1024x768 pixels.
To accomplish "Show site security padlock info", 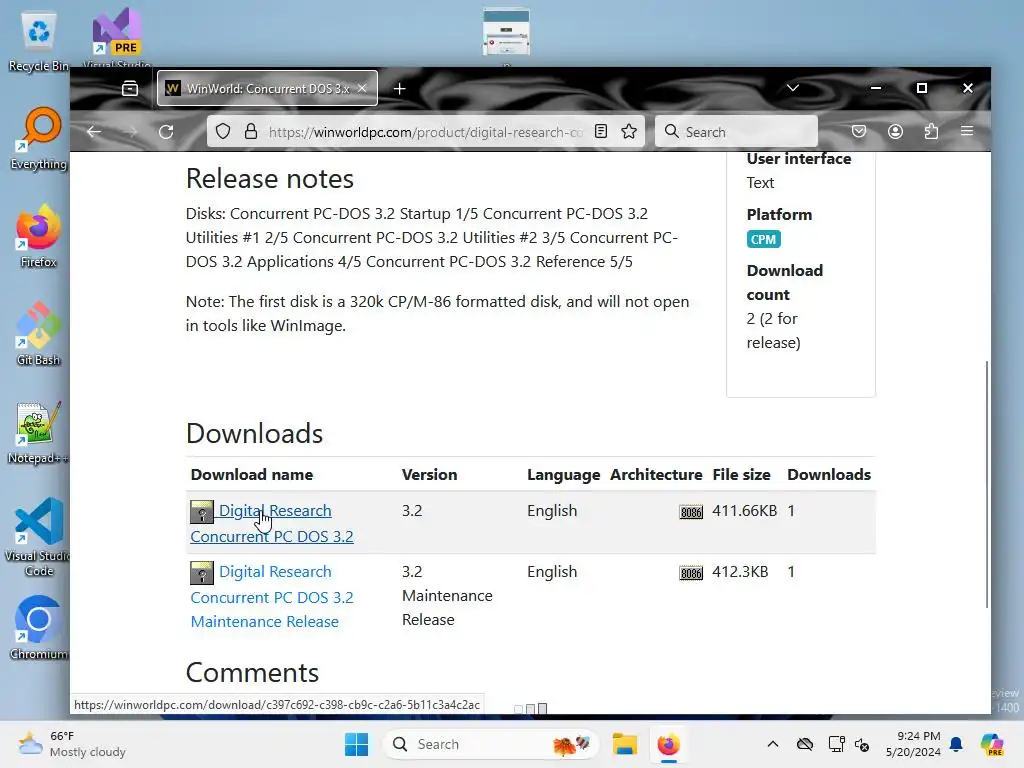I will [251, 132].
